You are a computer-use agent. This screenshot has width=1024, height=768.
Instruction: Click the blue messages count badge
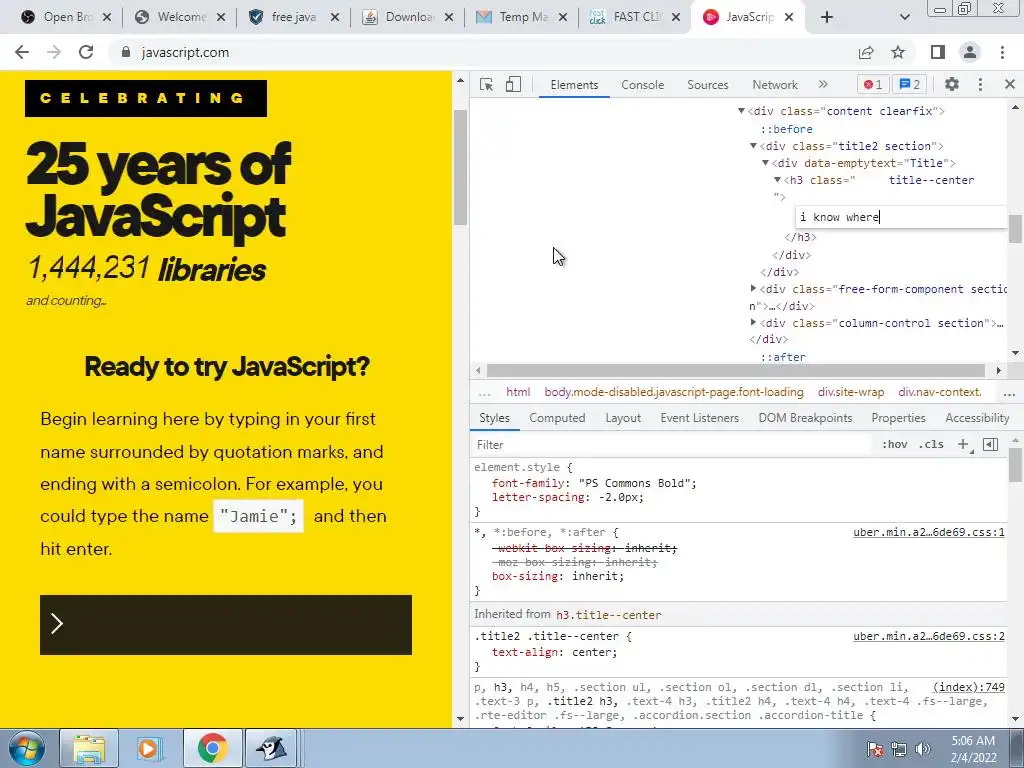tap(909, 84)
